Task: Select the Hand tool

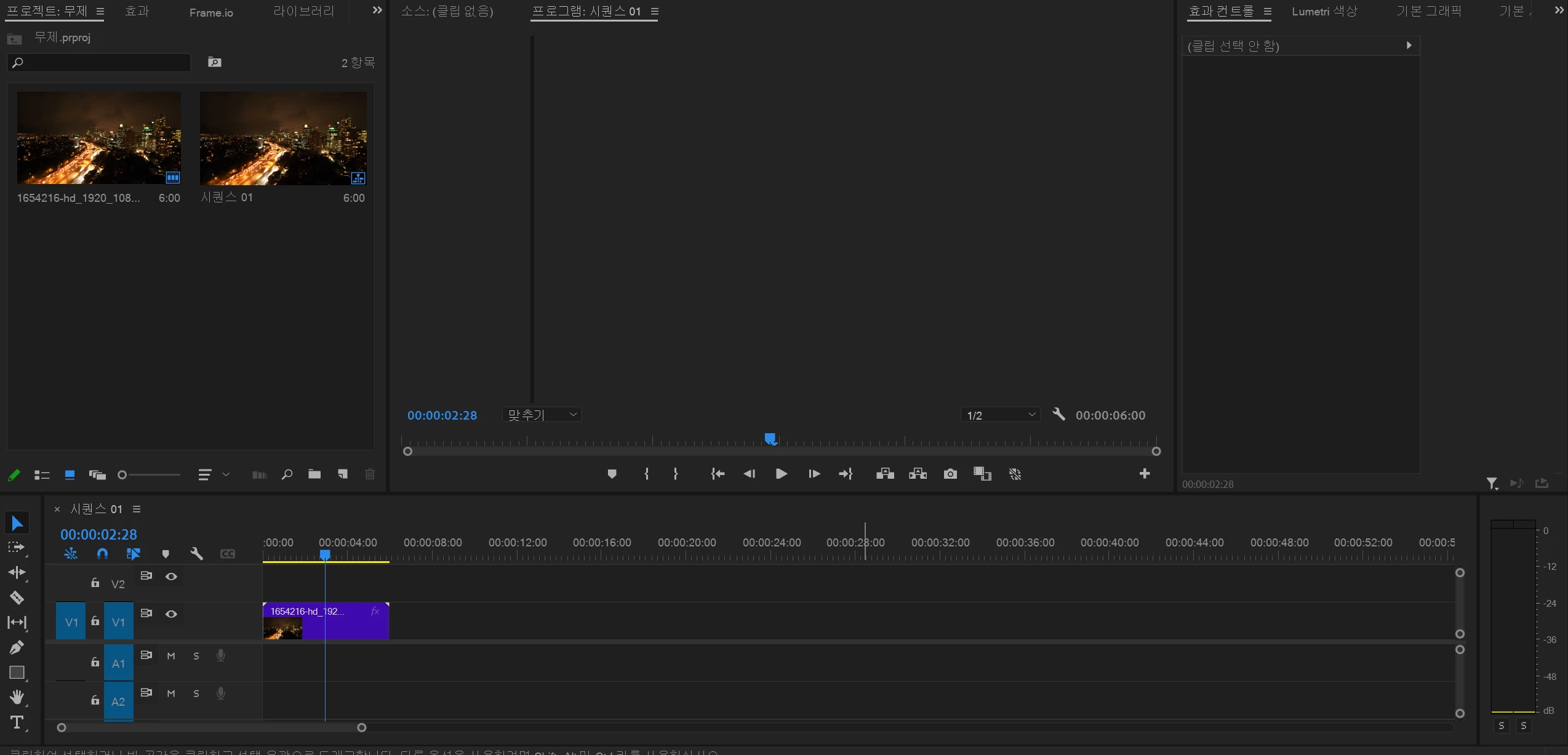Action: tap(17, 697)
